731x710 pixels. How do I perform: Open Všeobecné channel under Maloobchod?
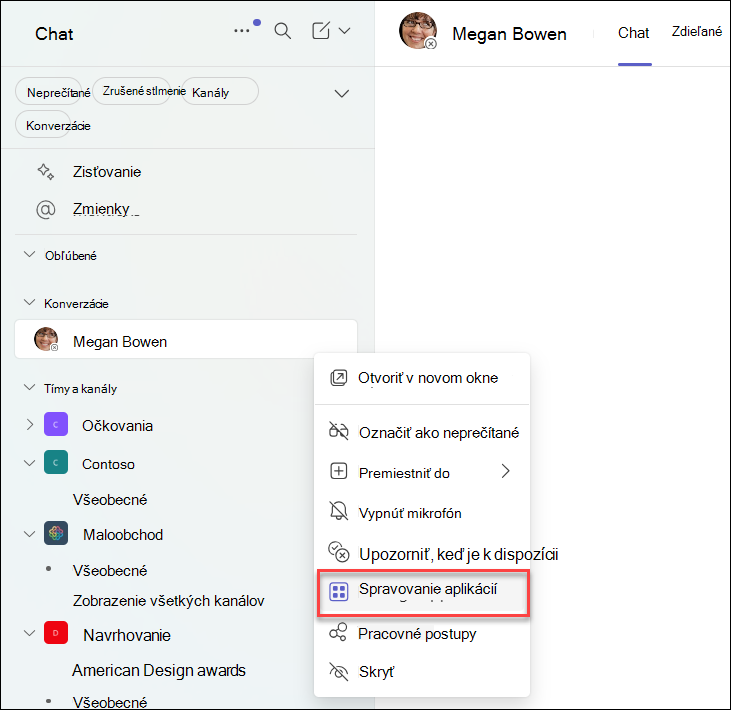coord(110,571)
